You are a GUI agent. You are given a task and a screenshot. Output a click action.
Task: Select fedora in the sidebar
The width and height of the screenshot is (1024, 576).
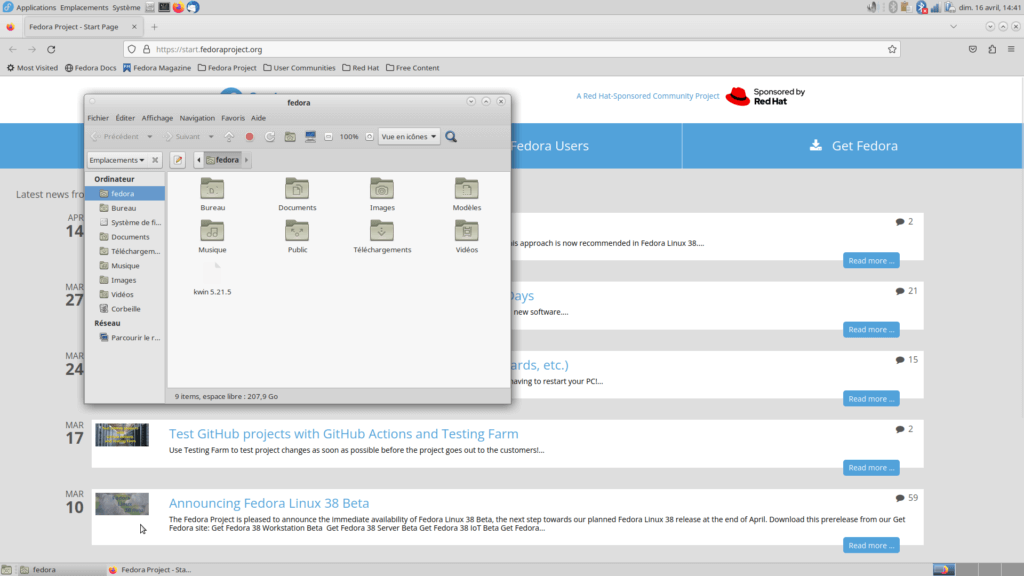(125, 194)
